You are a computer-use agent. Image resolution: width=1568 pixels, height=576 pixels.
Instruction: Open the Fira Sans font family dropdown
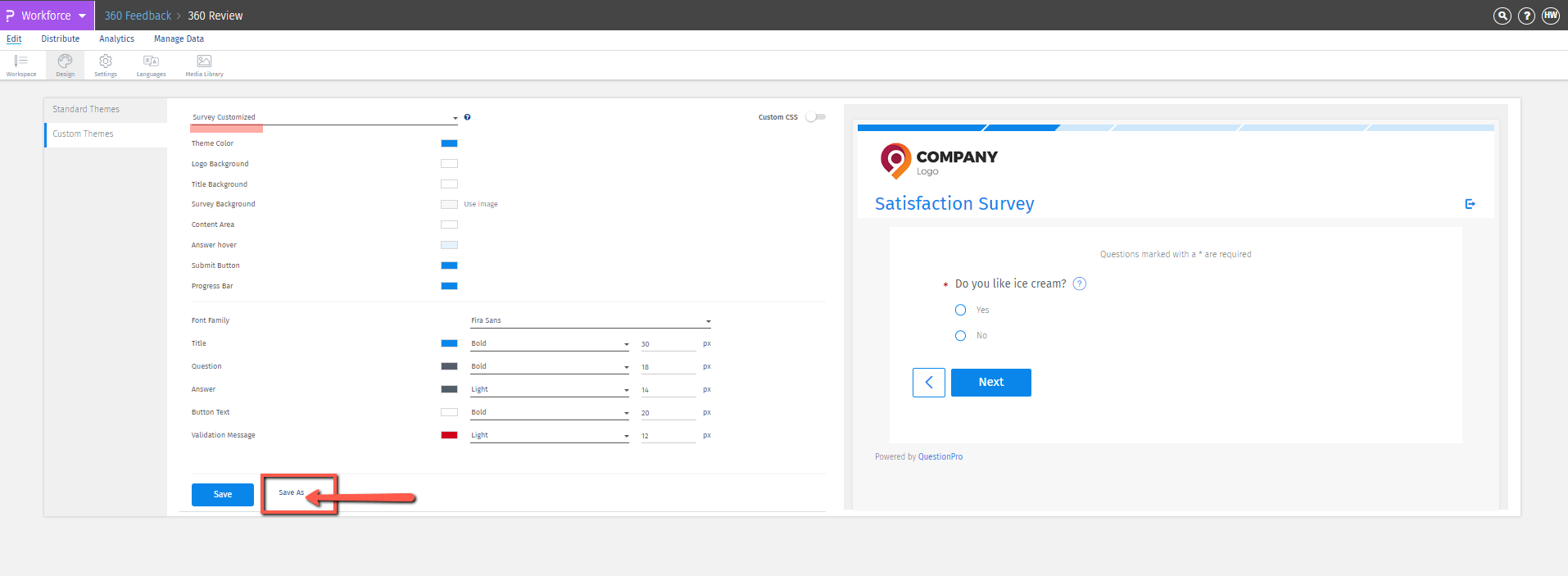[591, 320]
